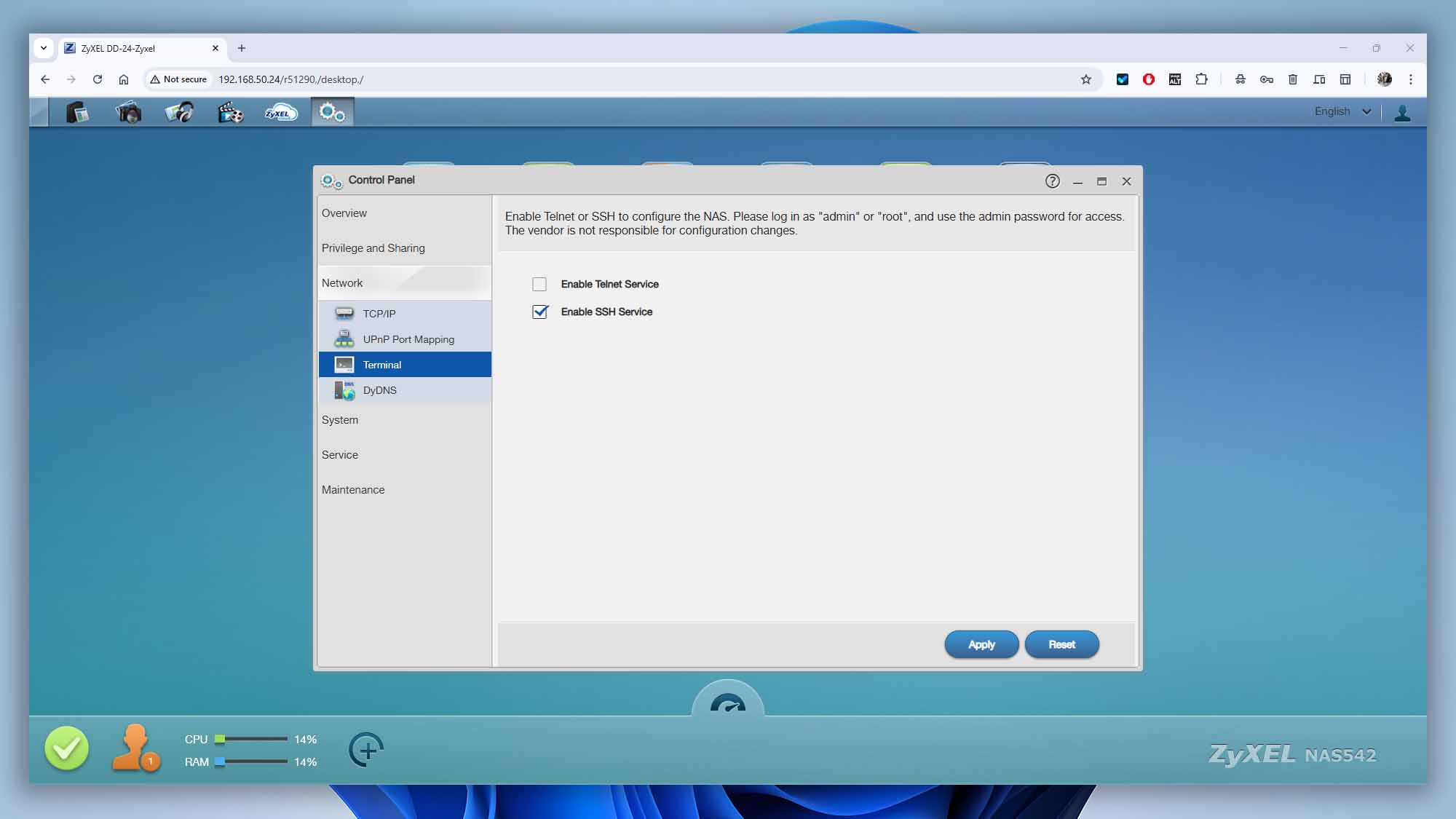Open the ZyXEL cloud app icon

[280, 112]
